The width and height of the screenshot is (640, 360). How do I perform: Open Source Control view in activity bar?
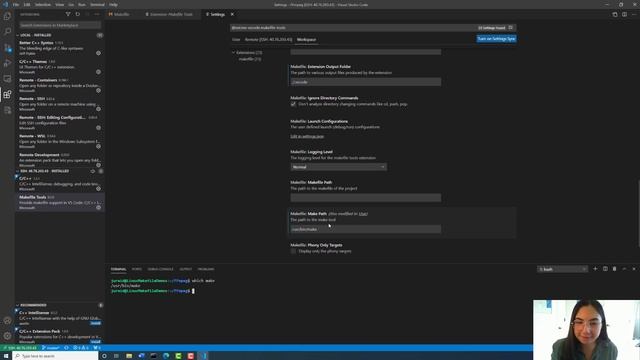coord(7,48)
